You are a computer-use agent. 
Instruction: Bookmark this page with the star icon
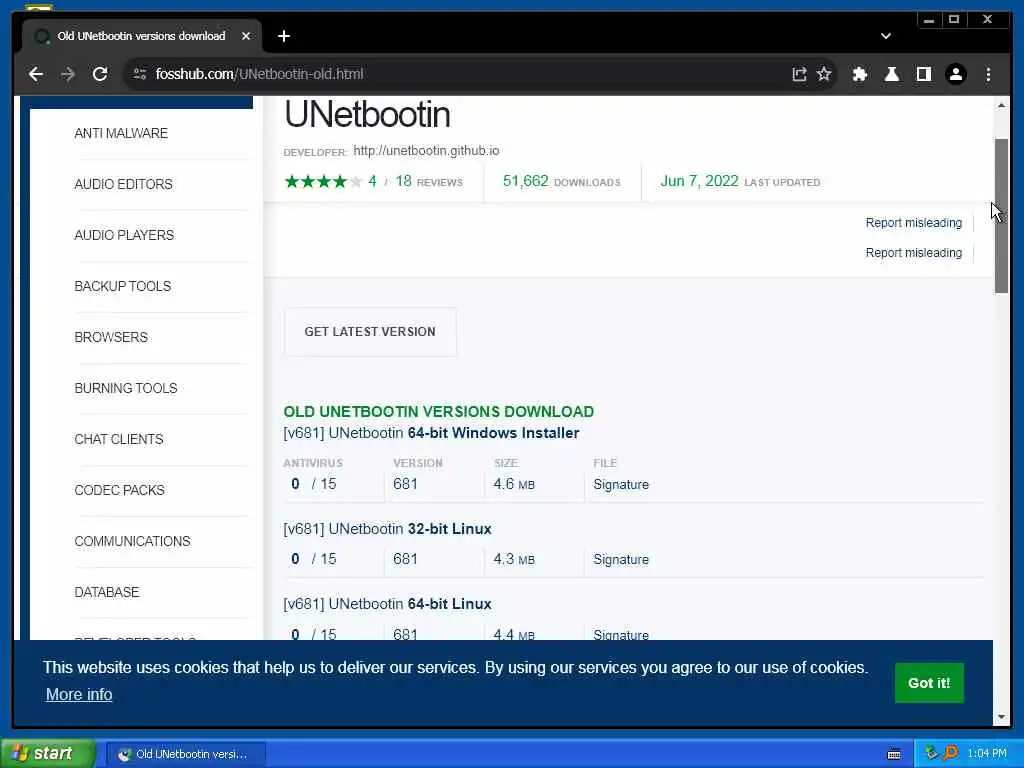point(824,74)
